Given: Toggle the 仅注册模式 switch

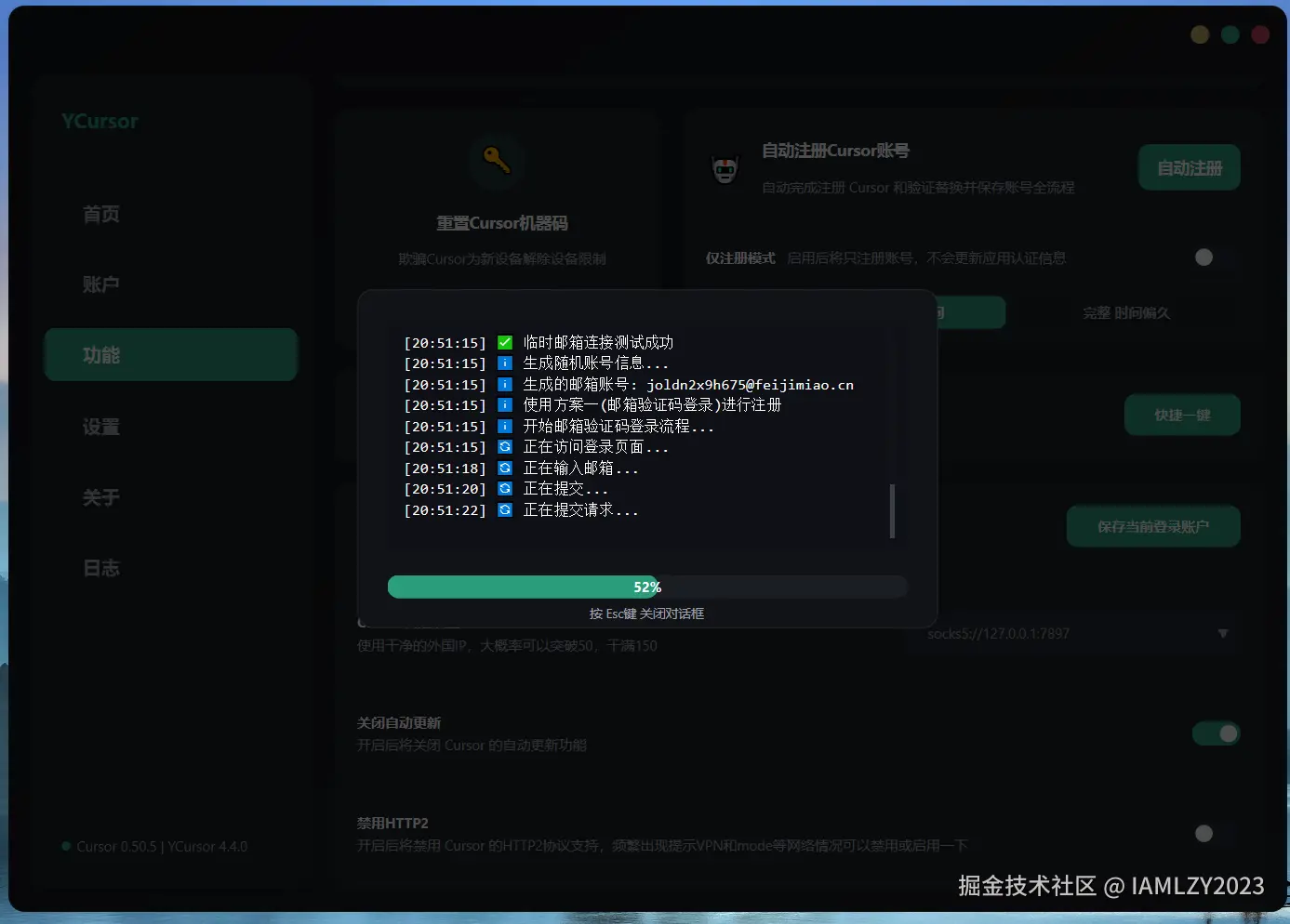Looking at the screenshot, I should tap(1215, 257).
